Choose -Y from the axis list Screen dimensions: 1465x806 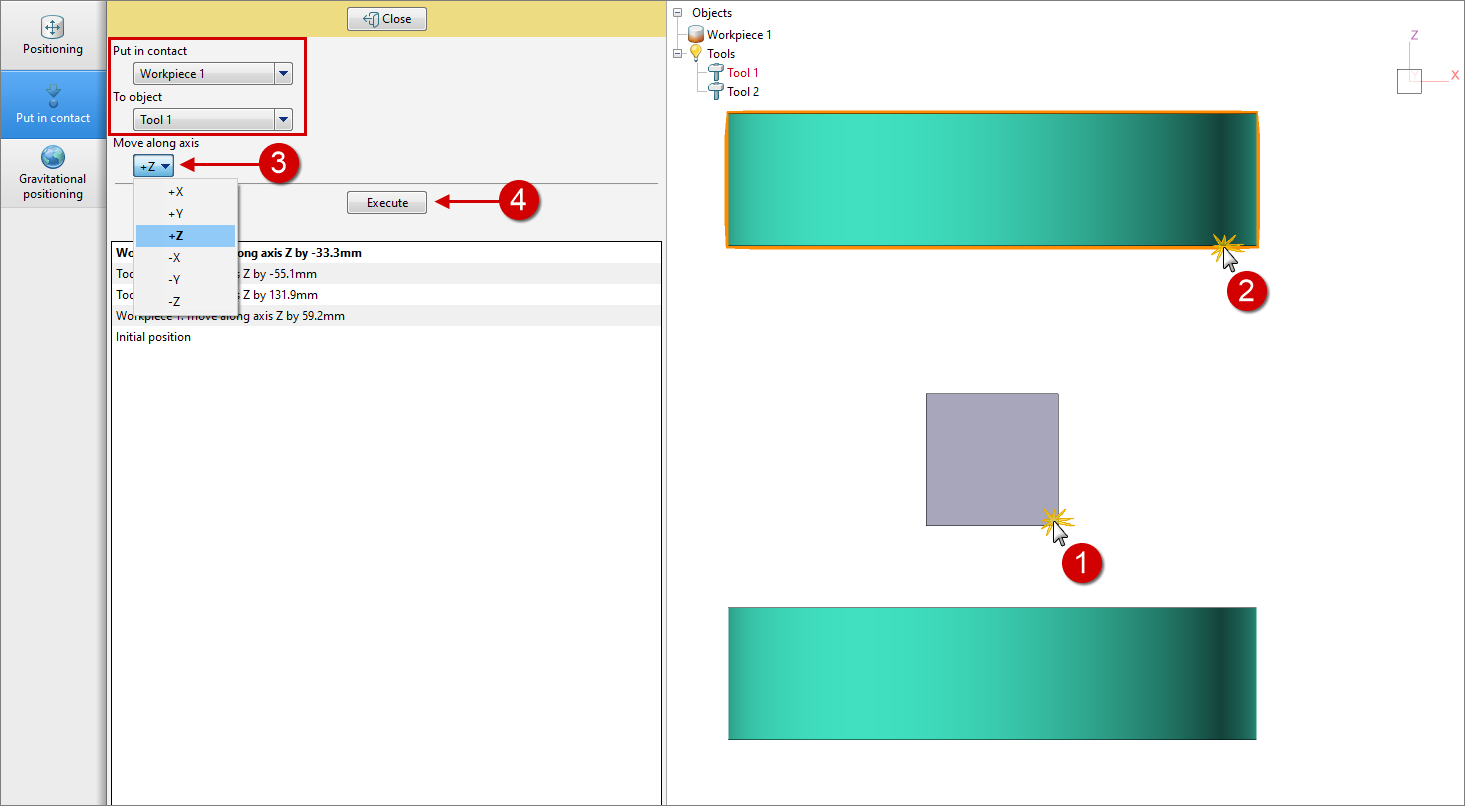(x=176, y=279)
